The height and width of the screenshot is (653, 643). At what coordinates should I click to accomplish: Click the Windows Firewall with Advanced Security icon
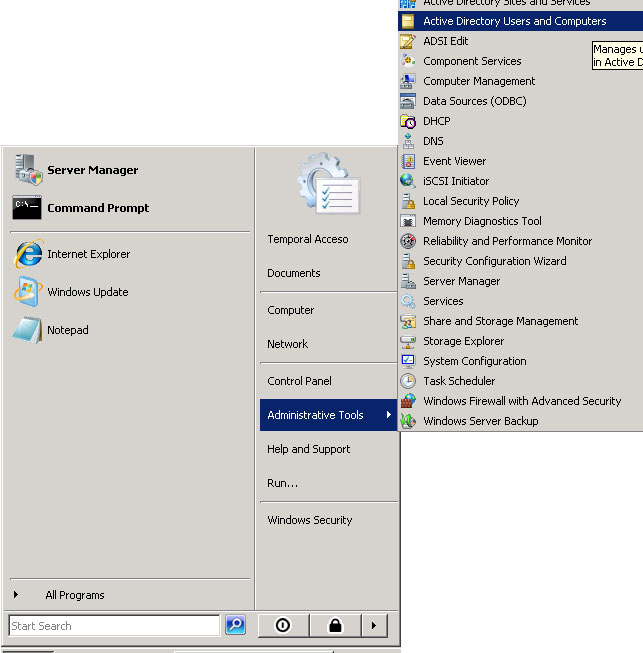point(408,401)
